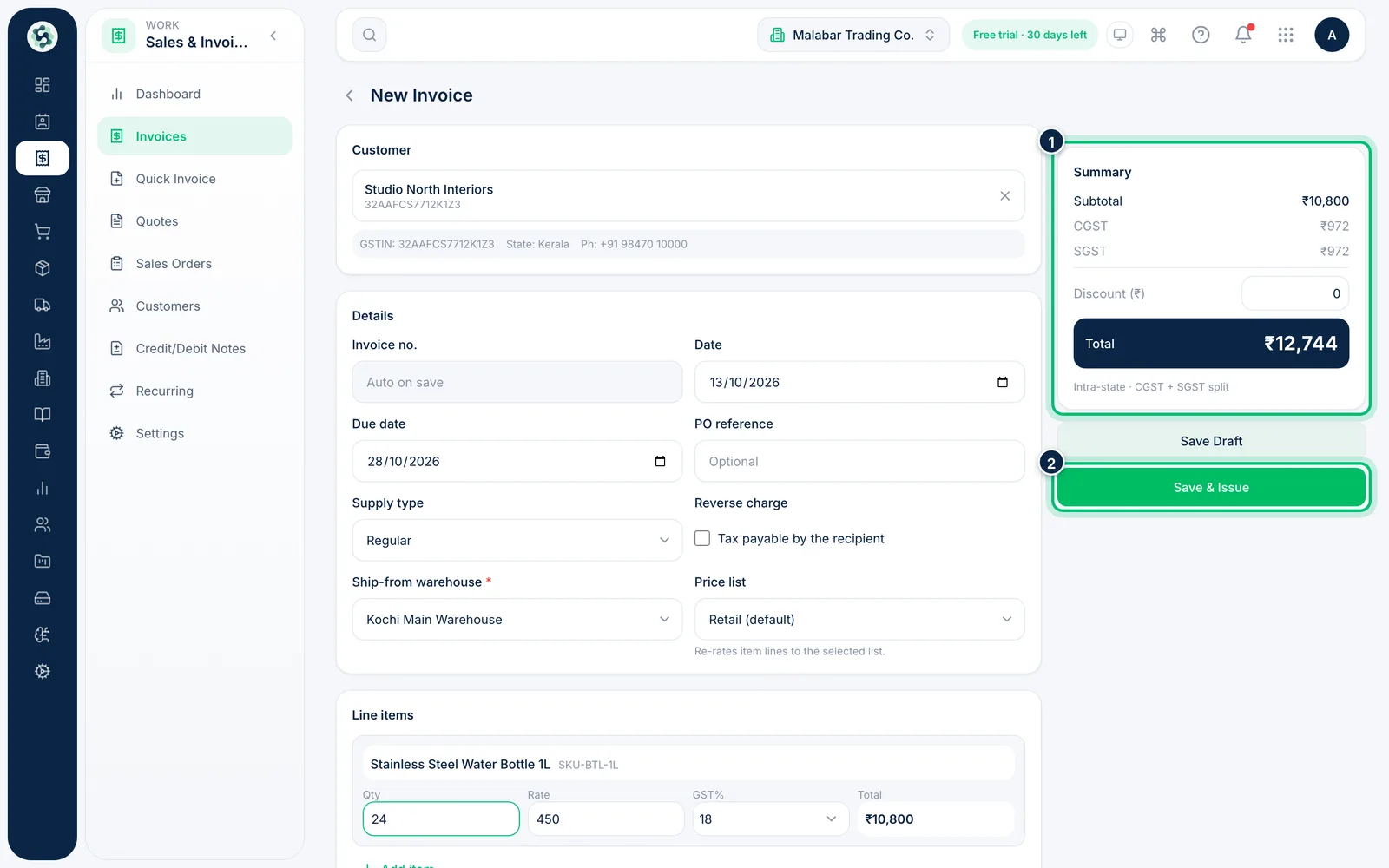Expand the Ship-from warehouse dropdown

(517, 619)
